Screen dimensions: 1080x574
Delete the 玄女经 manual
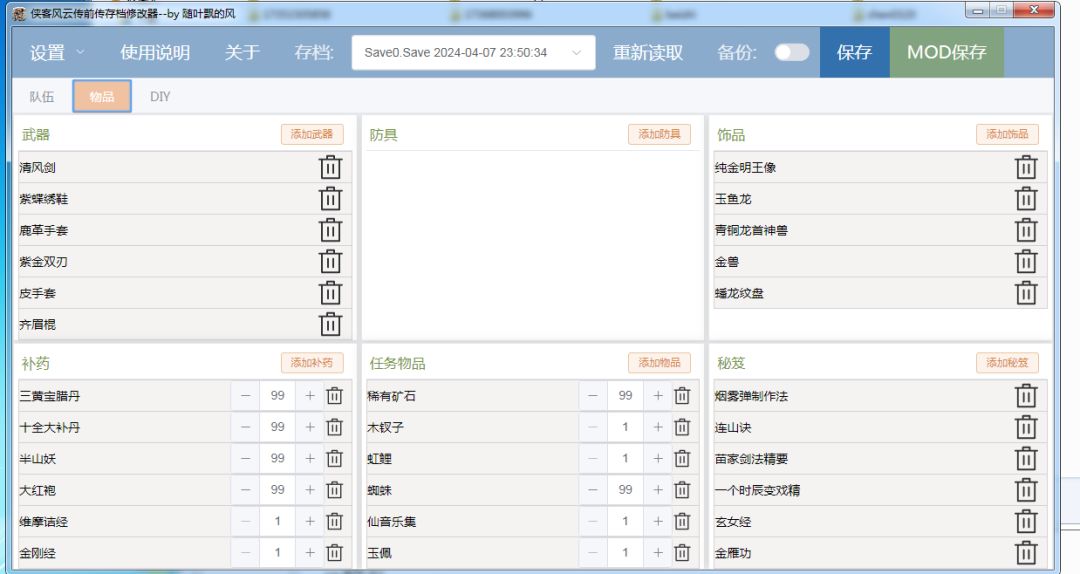(1026, 522)
